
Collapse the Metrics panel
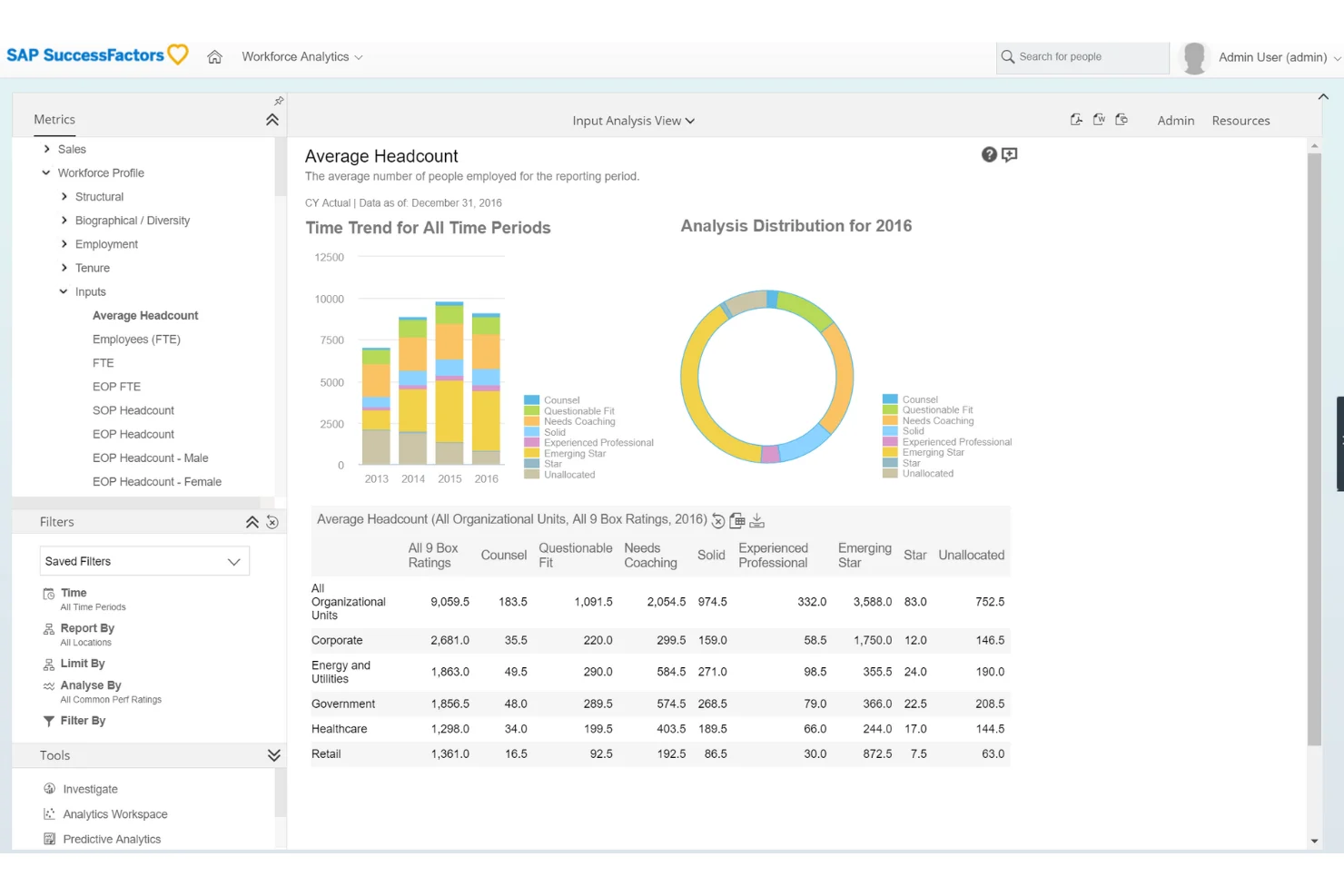coord(272,119)
